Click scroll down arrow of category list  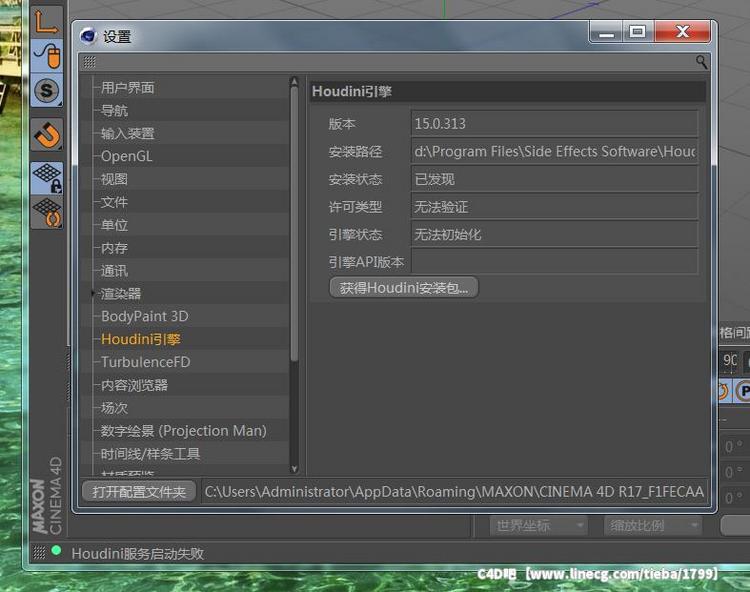point(294,469)
